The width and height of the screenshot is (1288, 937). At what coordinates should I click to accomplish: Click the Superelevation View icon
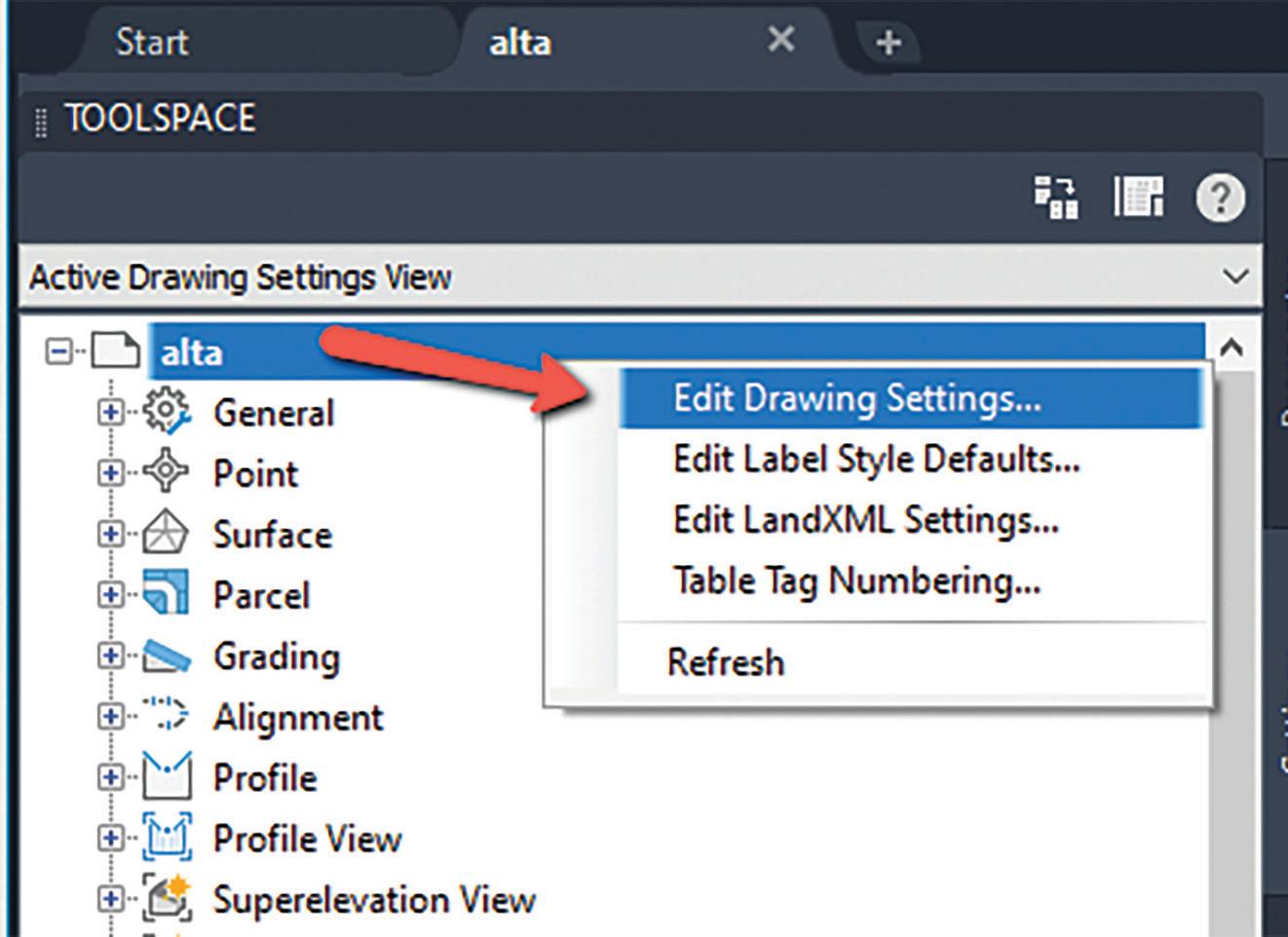(167, 898)
